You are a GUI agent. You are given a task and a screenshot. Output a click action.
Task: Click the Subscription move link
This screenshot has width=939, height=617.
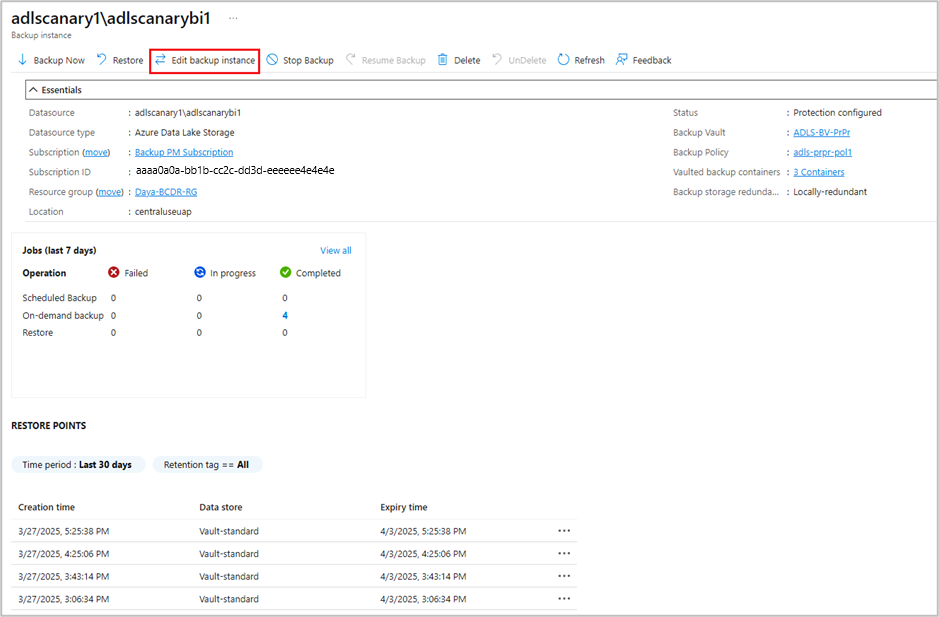pos(96,152)
